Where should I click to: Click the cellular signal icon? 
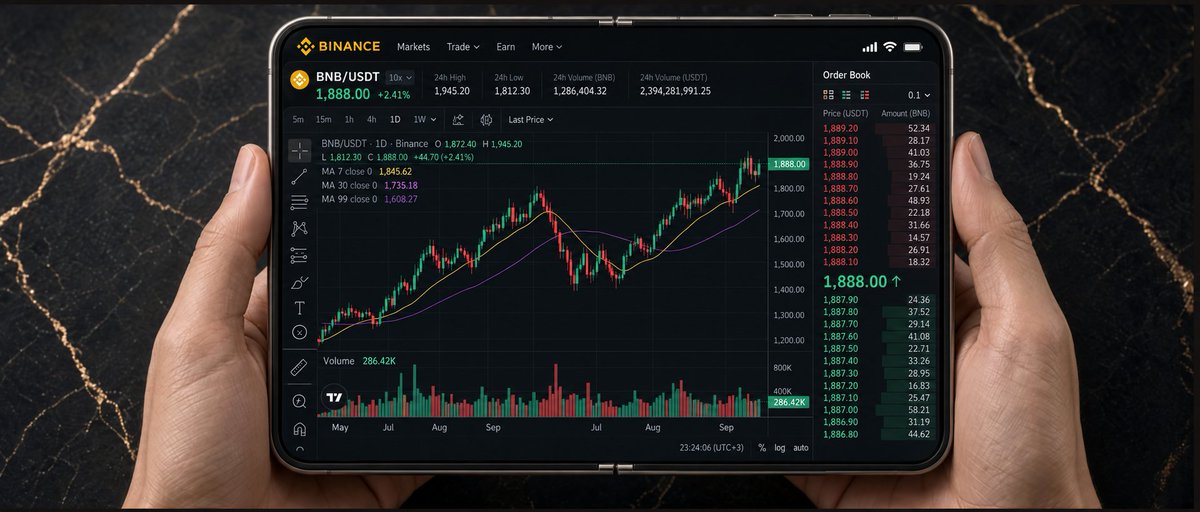(x=869, y=47)
